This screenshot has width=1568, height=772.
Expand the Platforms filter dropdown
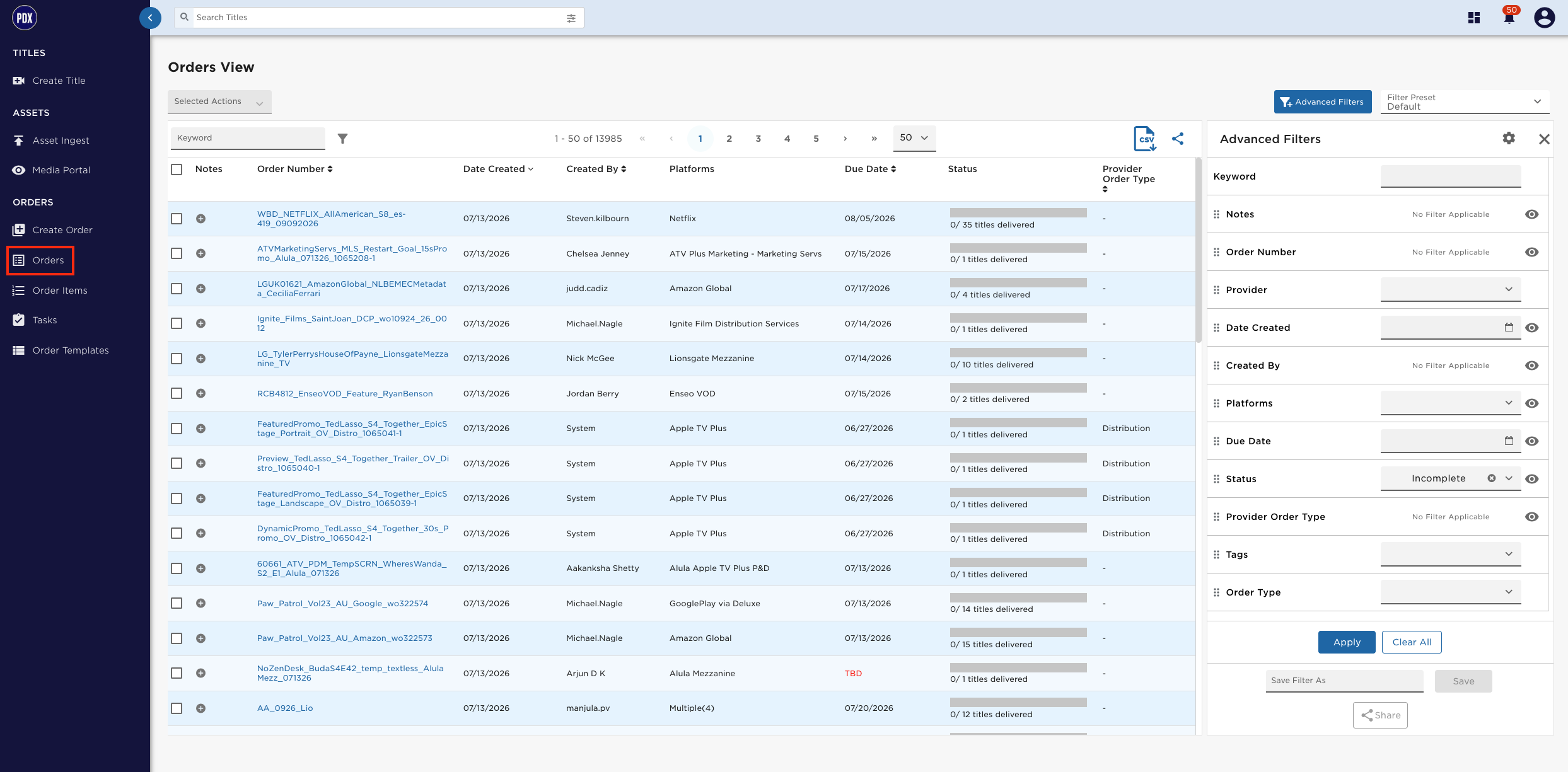[1451, 403]
